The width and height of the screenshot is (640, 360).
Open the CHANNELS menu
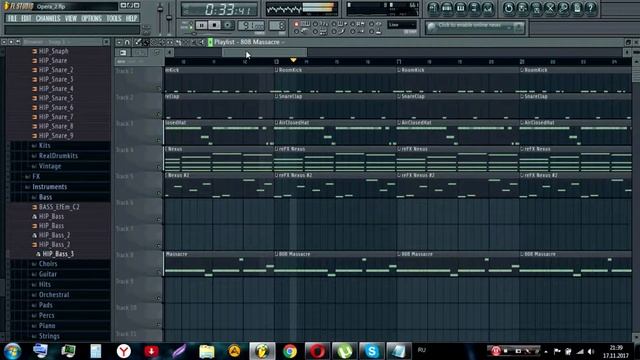click(48, 18)
